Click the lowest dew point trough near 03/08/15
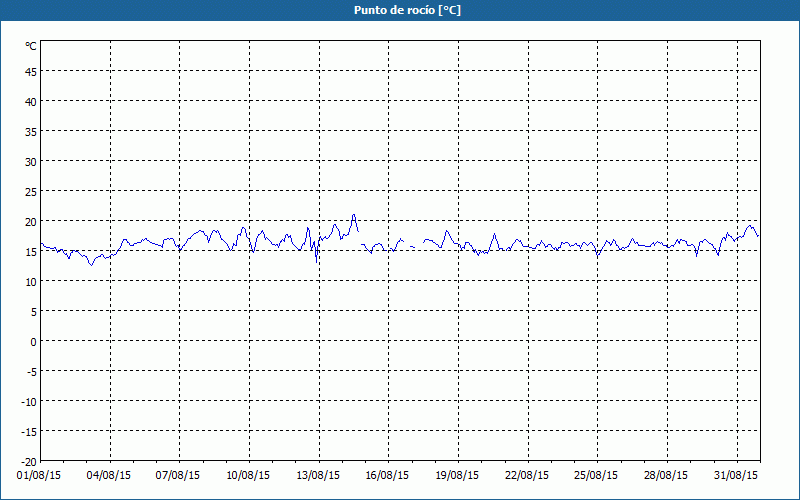 pyautogui.click(x=92, y=265)
